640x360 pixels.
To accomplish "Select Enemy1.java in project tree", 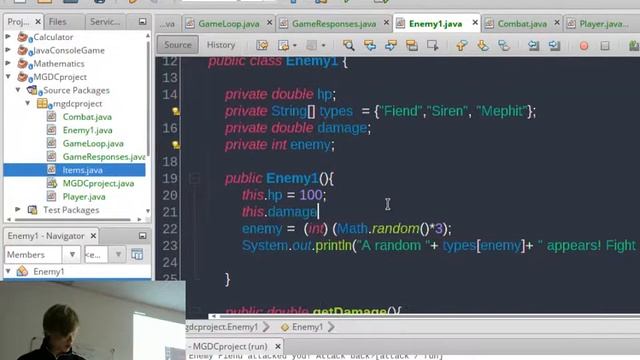I will coord(87,130).
